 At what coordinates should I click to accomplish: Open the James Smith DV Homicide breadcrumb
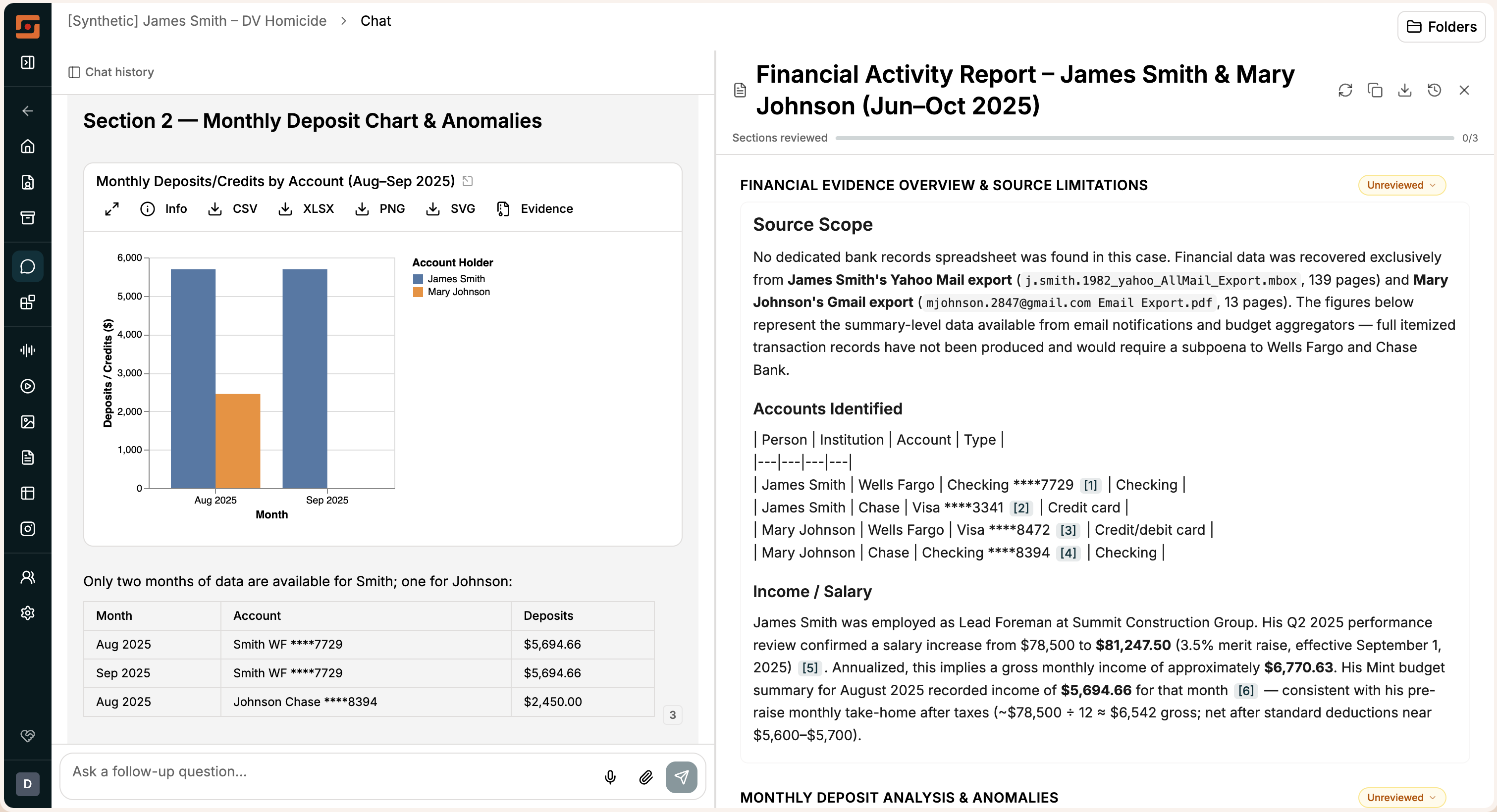(x=197, y=21)
